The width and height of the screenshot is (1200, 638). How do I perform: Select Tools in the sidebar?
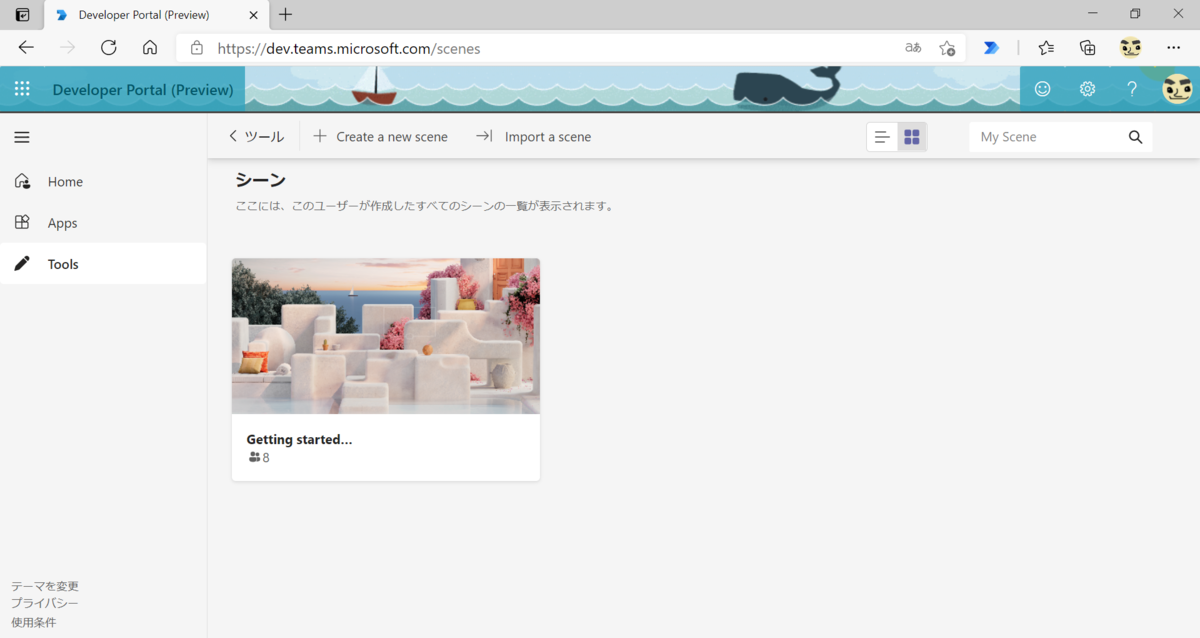point(103,264)
